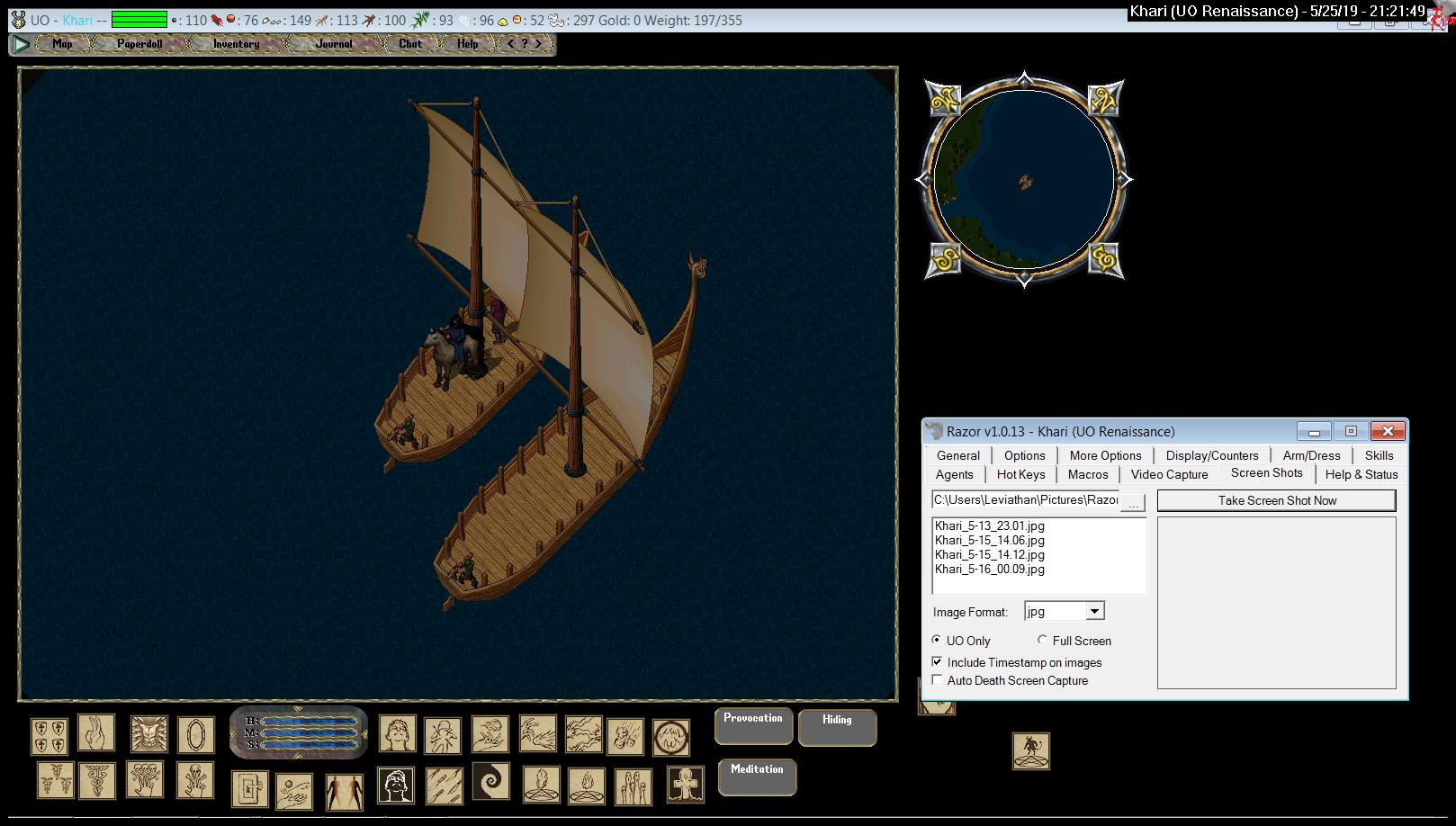Open the Chat menu item
The width and height of the screenshot is (1456, 826).
pyautogui.click(x=410, y=44)
